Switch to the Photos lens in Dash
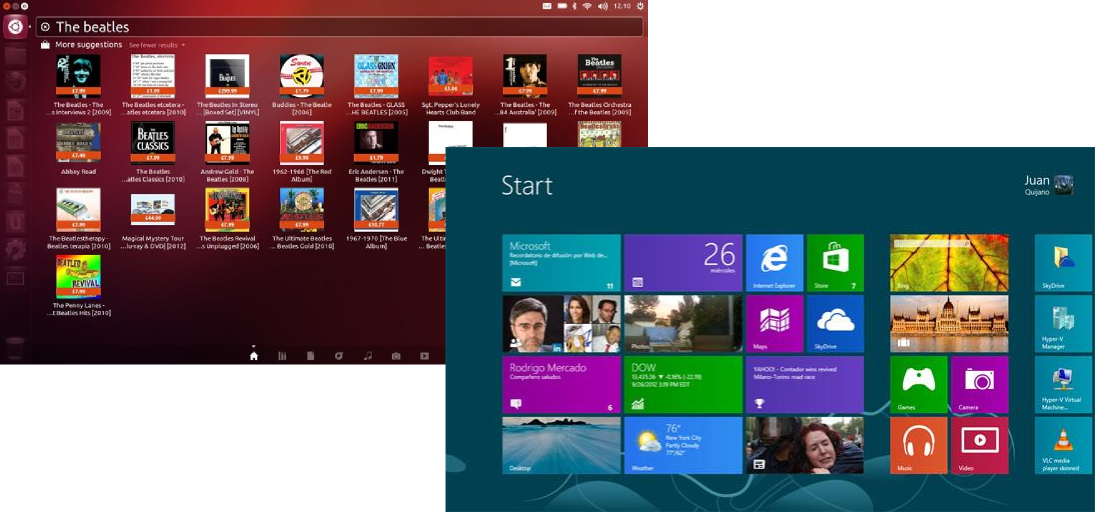Image resolution: width=1095 pixels, height=512 pixels. coord(396,356)
